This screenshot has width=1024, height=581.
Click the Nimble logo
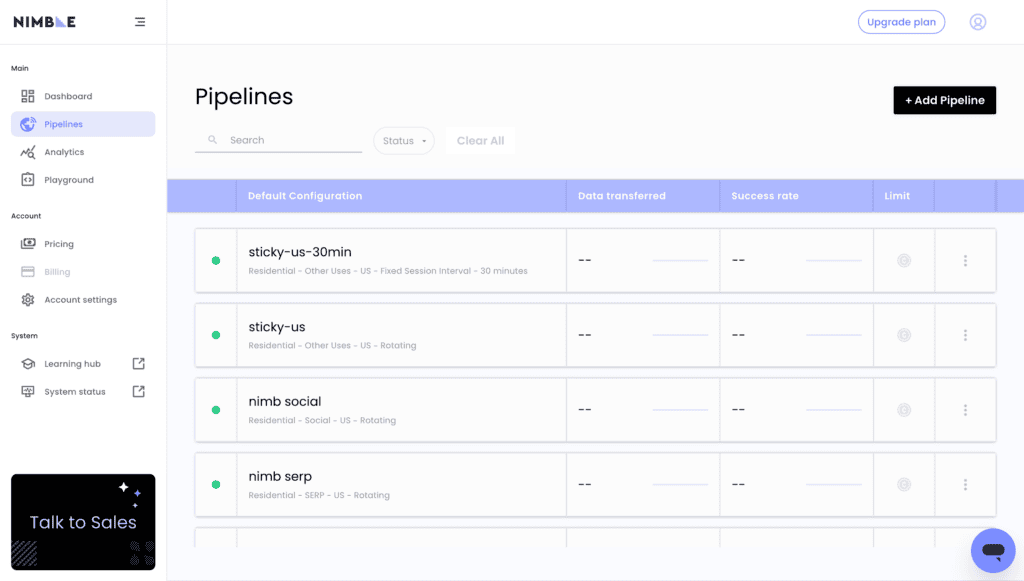44,22
